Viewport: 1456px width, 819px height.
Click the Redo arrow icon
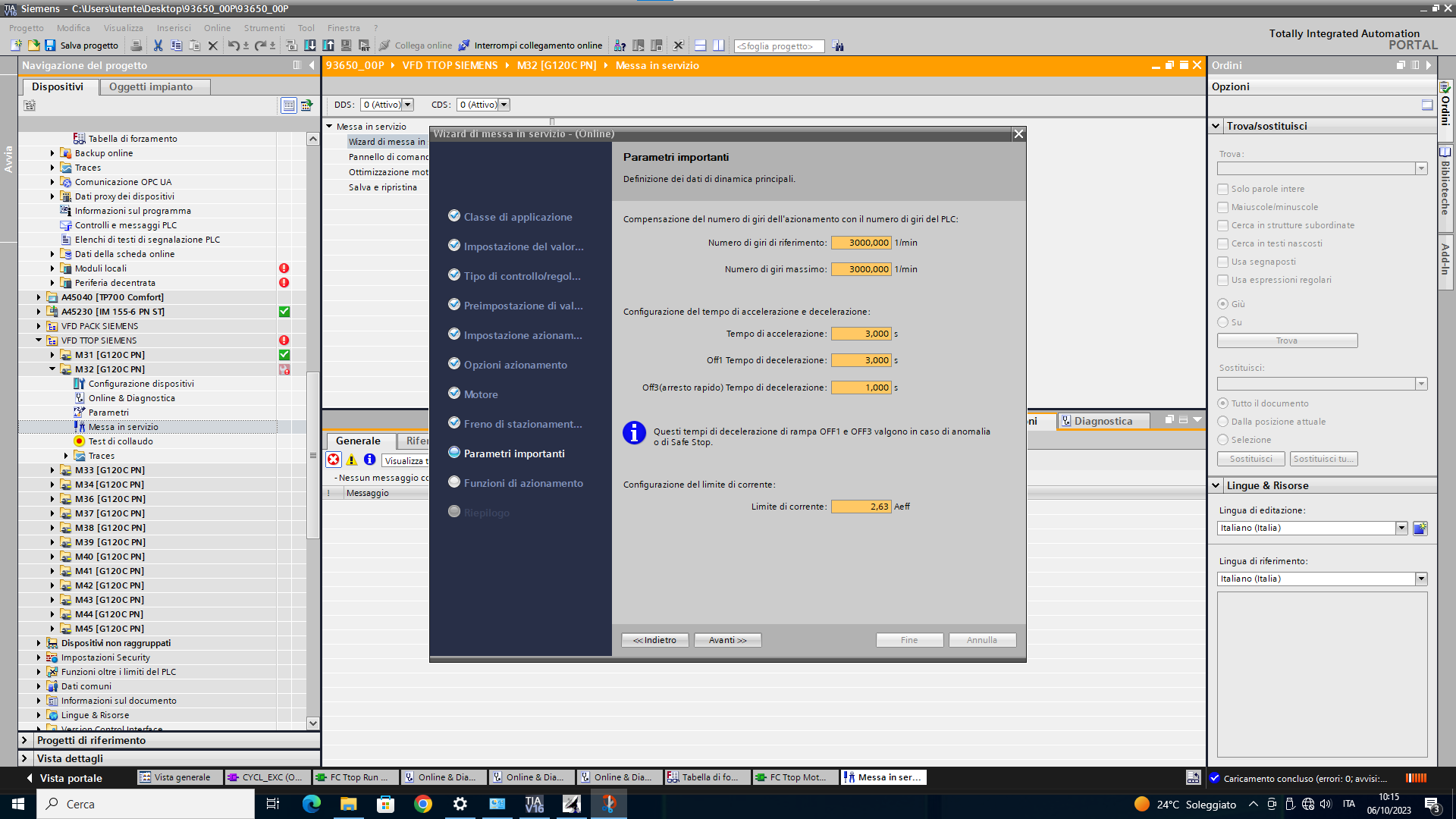coord(260,45)
